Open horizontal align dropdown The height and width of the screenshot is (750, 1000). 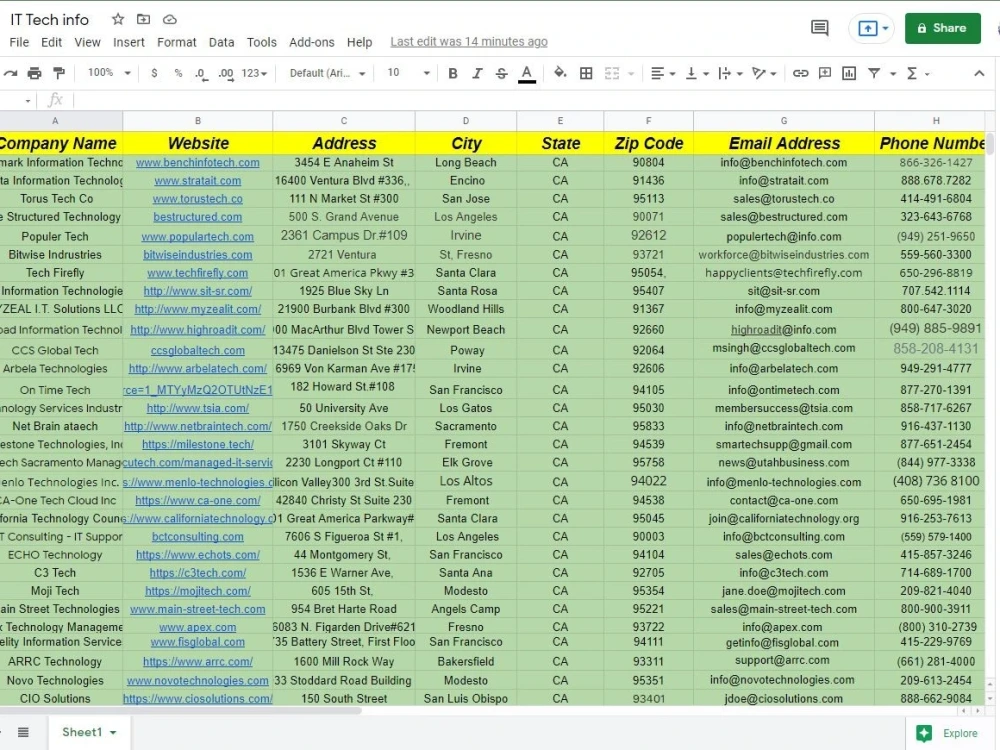[x=663, y=73]
